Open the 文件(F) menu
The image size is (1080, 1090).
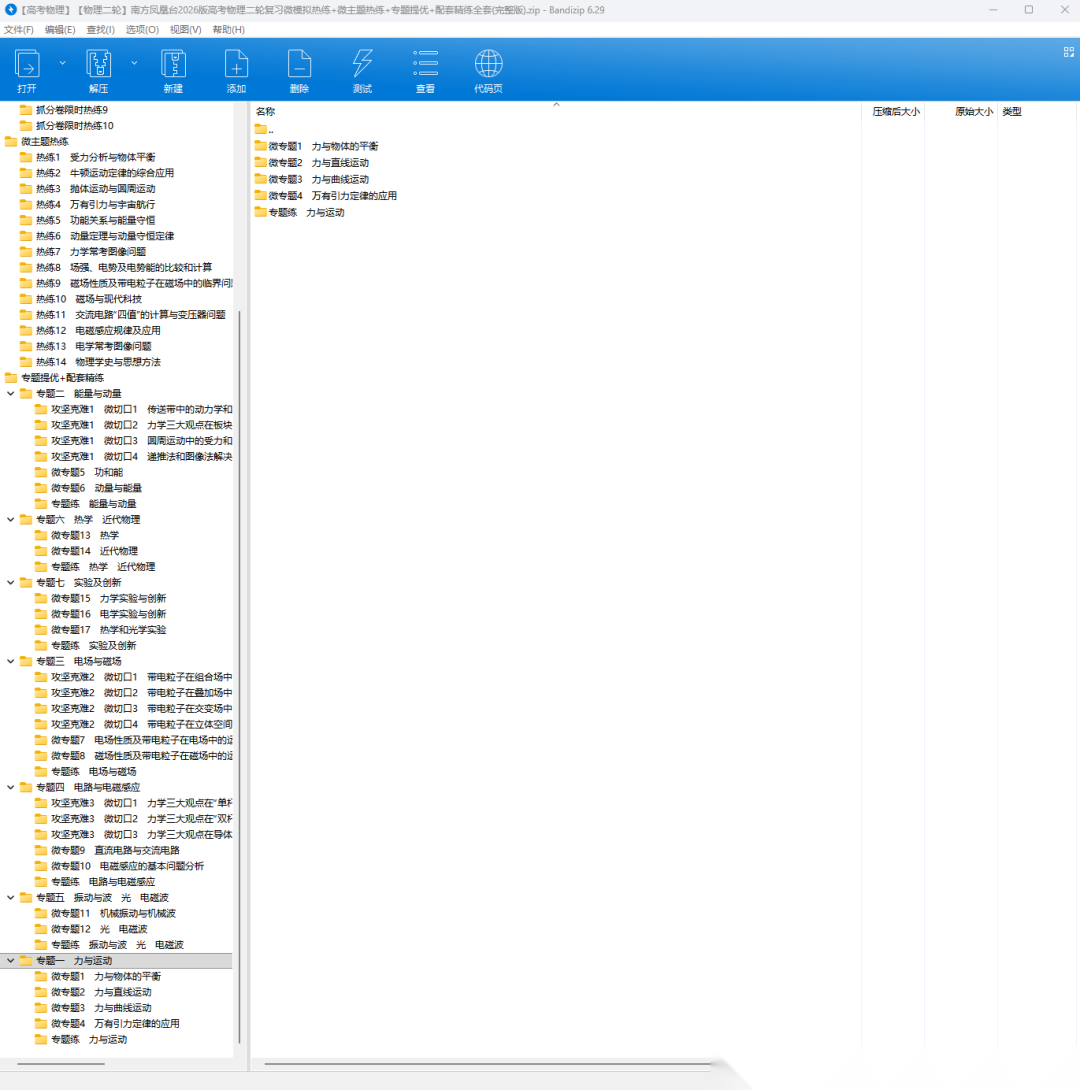(19, 30)
